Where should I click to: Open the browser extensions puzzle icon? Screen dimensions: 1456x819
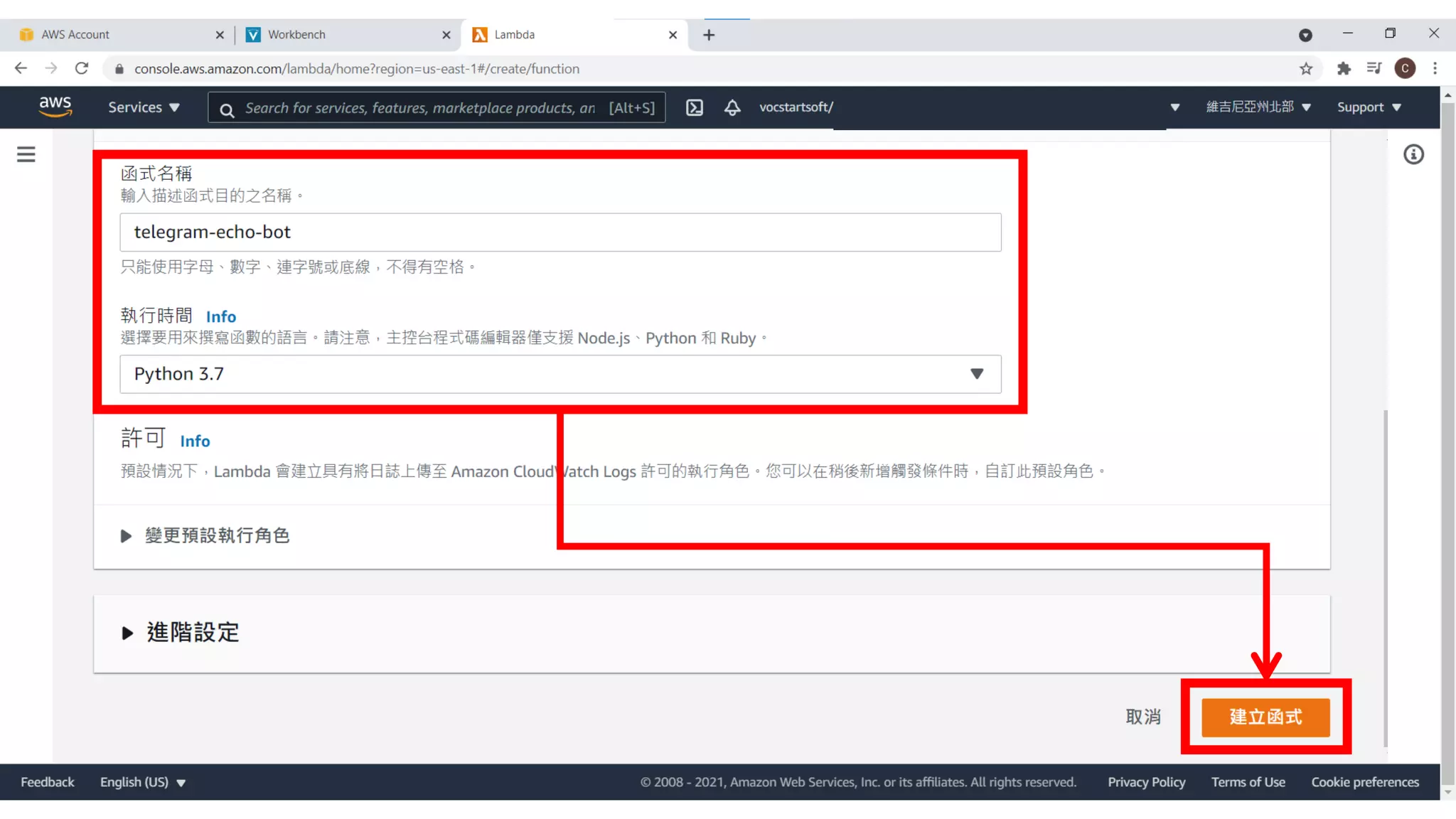tap(1344, 69)
